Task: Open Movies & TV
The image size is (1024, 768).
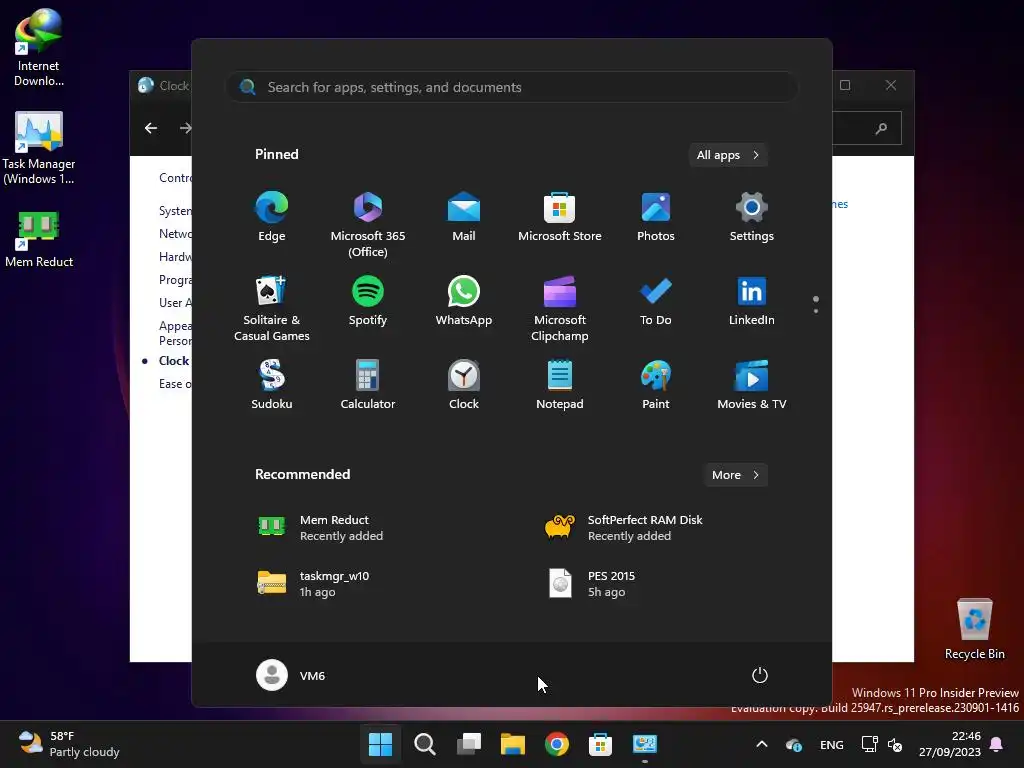Action: coord(752,385)
